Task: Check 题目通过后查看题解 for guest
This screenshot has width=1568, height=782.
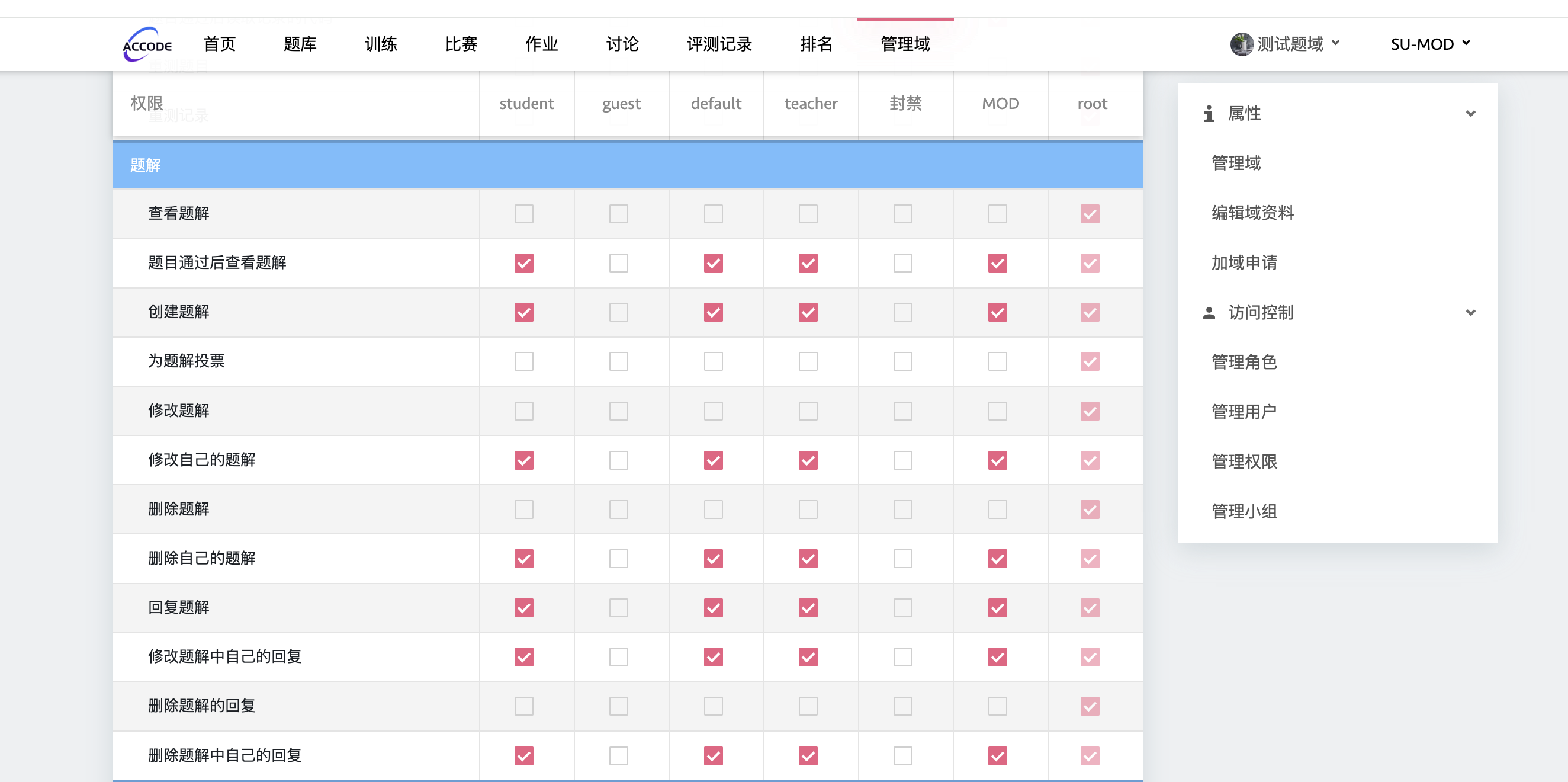Action: point(618,263)
